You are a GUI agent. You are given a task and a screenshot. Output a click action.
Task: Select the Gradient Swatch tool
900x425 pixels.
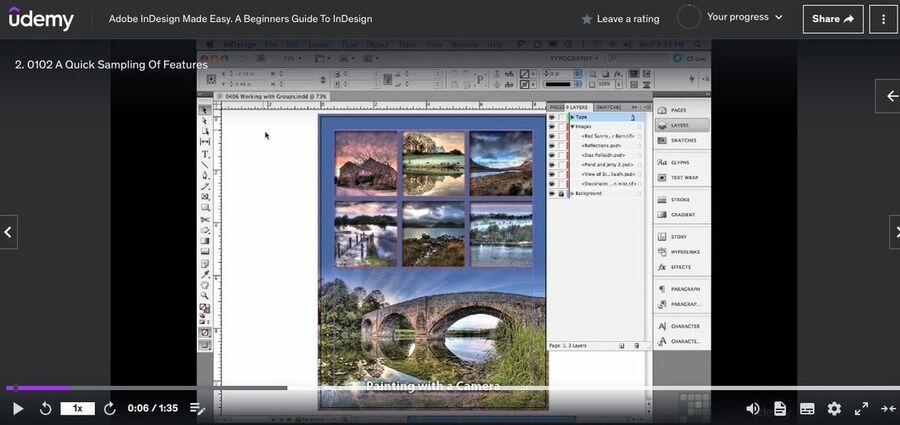coord(205,241)
